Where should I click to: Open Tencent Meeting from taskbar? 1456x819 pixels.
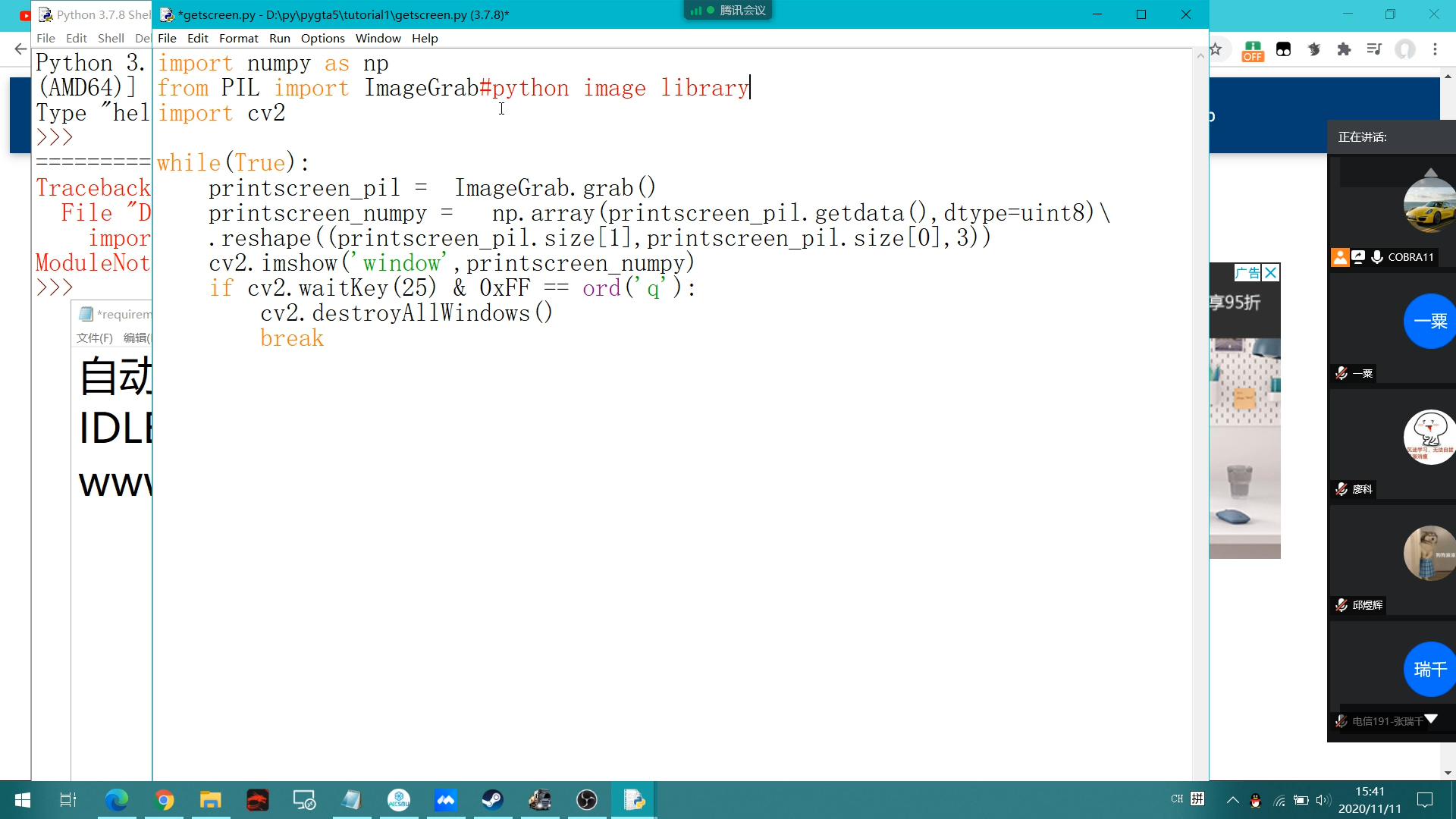click(446, 800)
